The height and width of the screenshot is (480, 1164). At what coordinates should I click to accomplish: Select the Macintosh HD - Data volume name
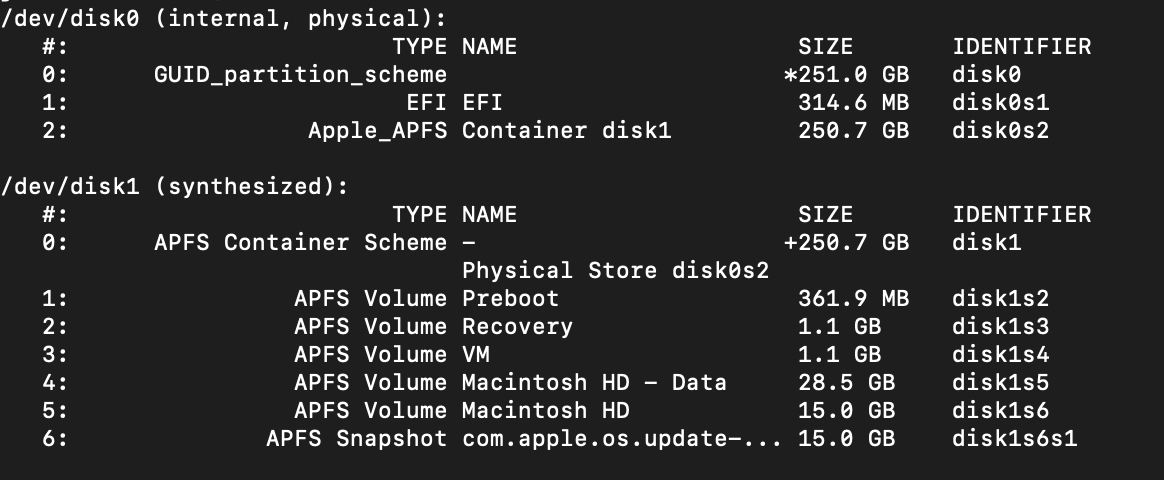tap(594, 382)
